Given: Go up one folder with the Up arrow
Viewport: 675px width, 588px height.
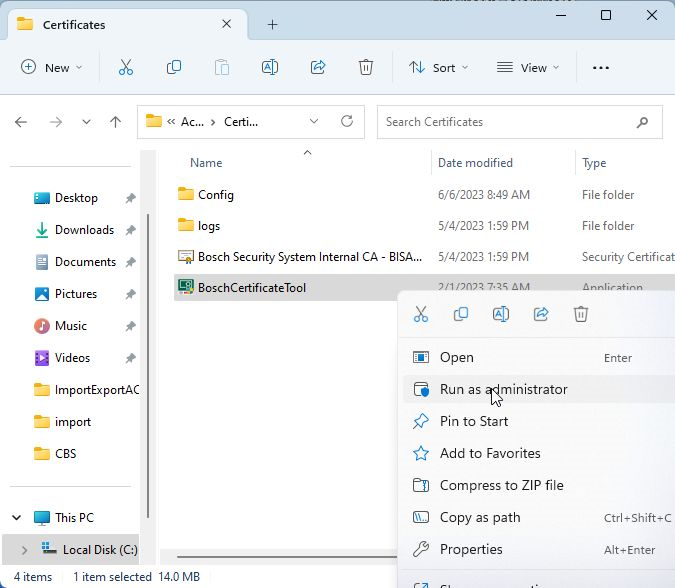Looking at the screenshot, I should [x=115, y=122].
